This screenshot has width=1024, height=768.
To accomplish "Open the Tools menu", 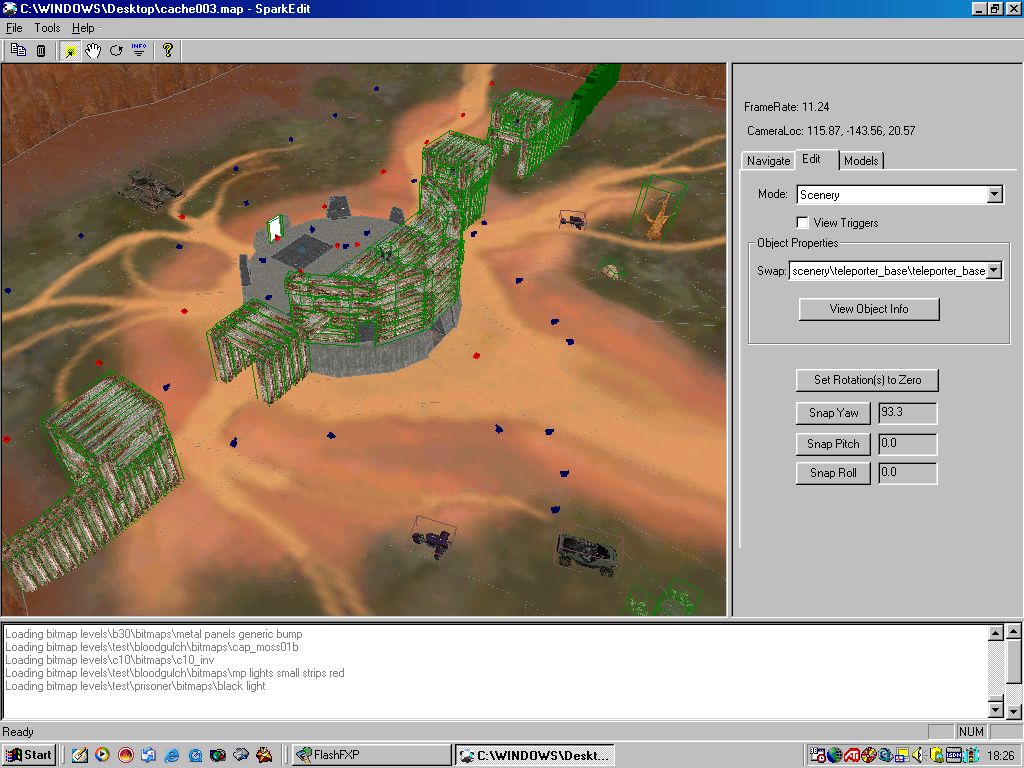I will [x=47, y=28].
